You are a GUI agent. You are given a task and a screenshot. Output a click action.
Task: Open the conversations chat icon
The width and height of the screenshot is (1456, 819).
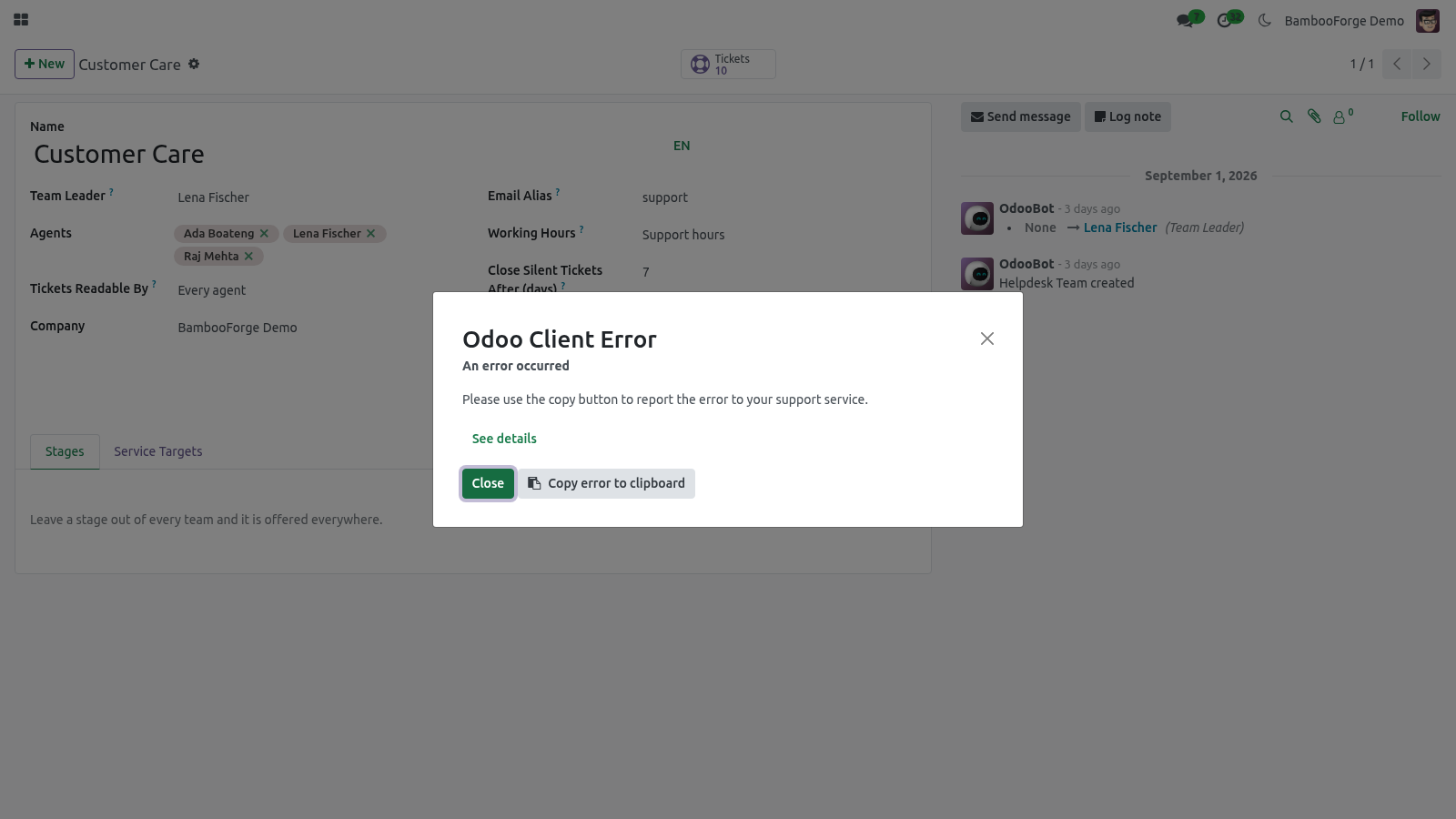(x=1185, y=20)
